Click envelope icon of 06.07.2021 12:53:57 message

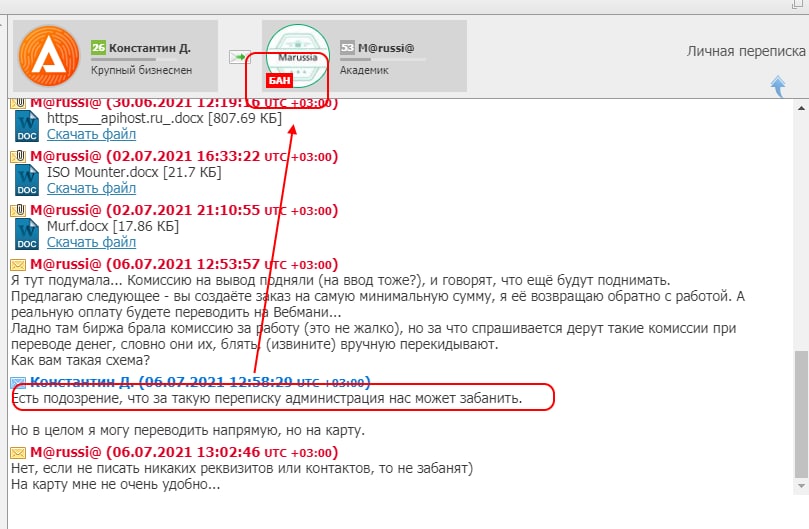(x=18, y=265)
